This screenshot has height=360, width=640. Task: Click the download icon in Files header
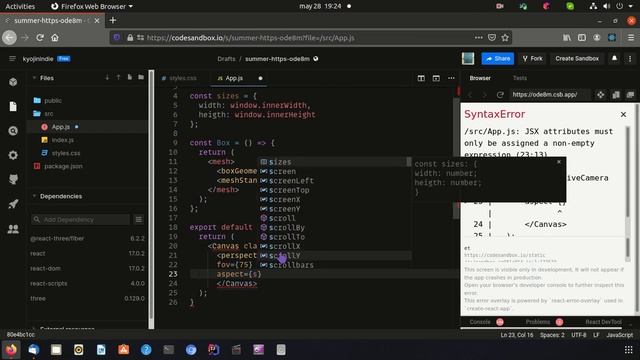point(107,78)
